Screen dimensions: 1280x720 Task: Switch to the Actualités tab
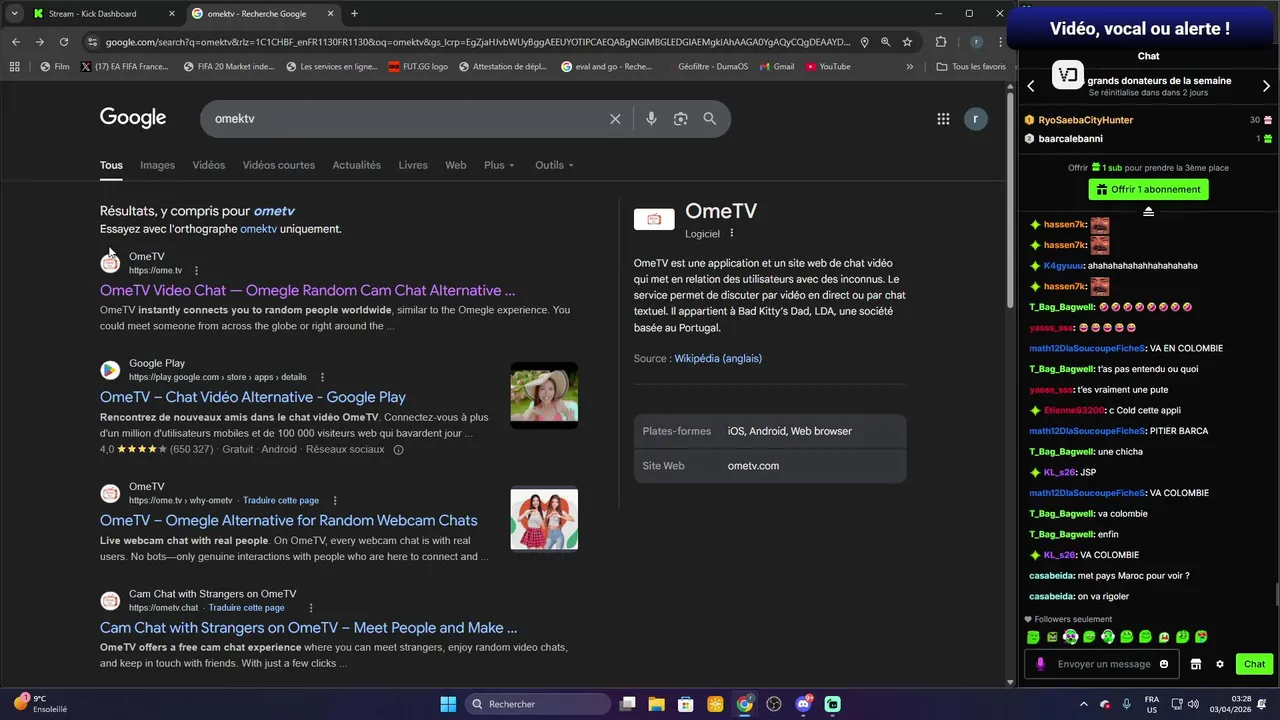(x=357, y=165)
